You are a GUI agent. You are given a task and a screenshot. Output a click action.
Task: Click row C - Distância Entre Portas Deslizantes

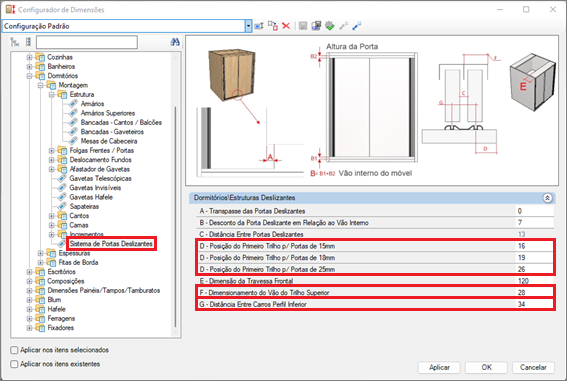[375, 234]
